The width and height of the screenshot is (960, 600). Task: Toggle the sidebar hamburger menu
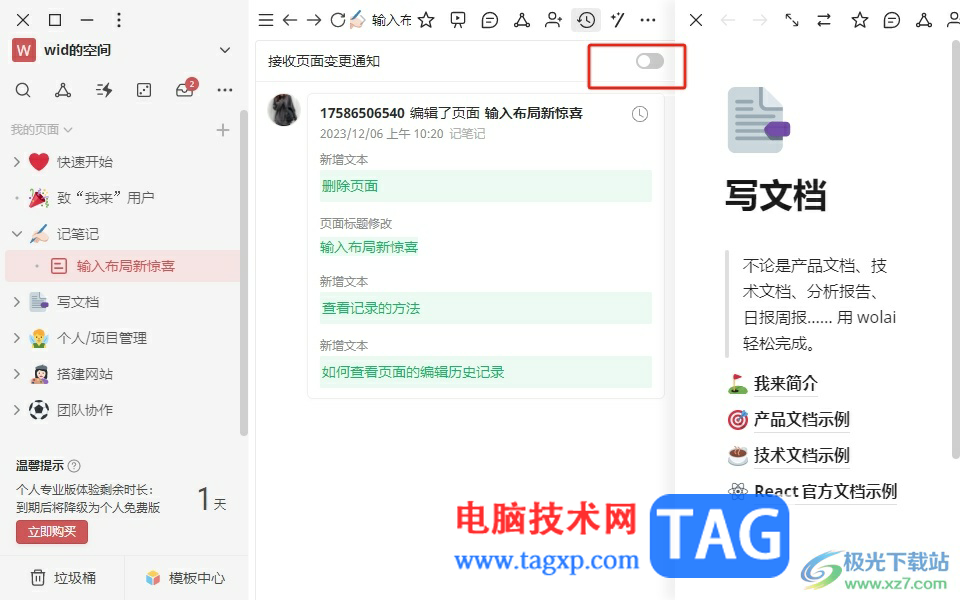(x=266, y=20)
